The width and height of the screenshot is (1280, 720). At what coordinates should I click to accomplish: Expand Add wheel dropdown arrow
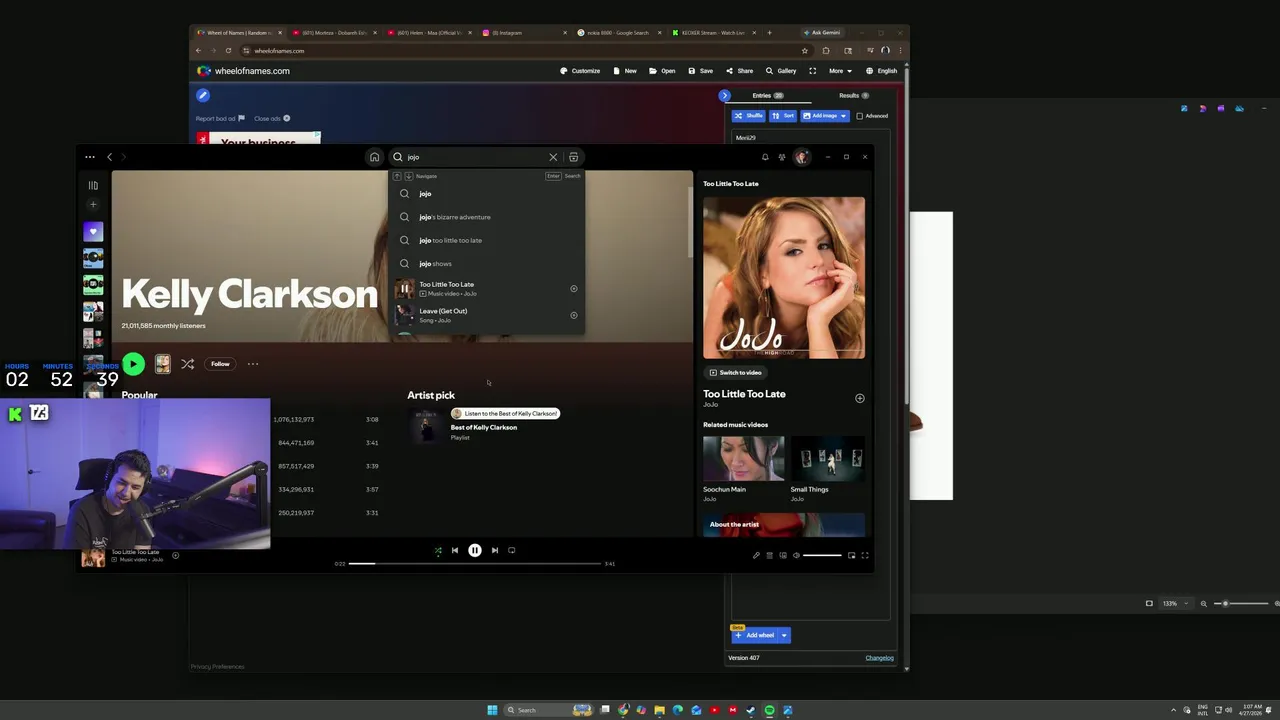(x=784, y=635)
